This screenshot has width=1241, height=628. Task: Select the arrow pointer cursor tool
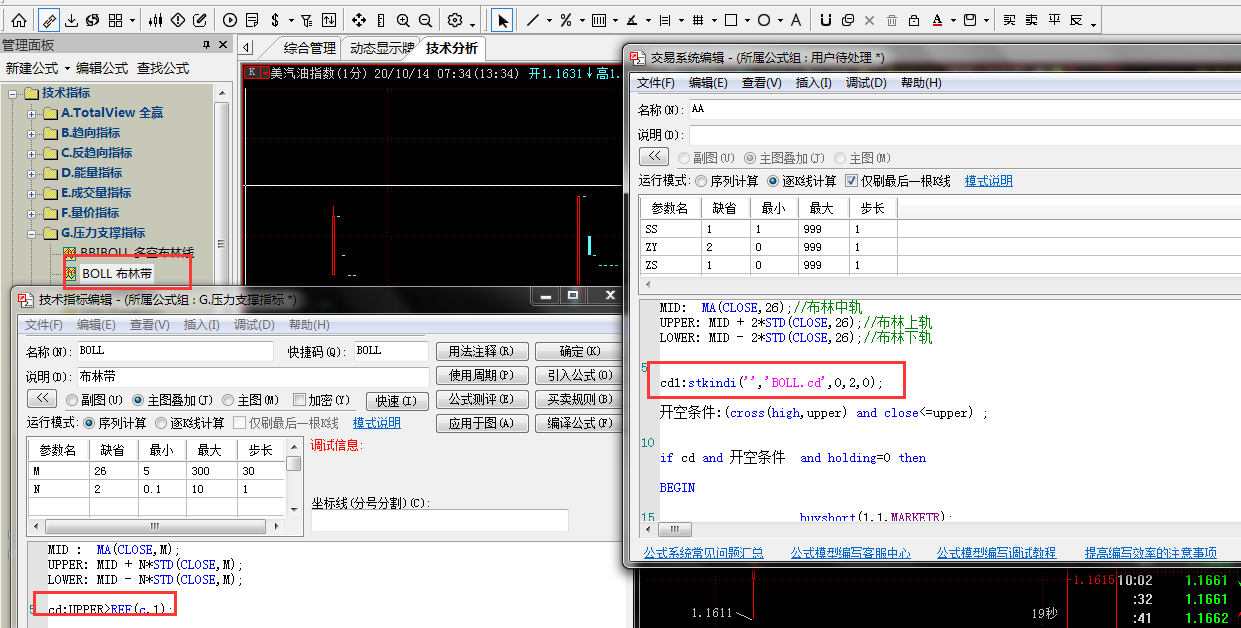tap(502, 20)
